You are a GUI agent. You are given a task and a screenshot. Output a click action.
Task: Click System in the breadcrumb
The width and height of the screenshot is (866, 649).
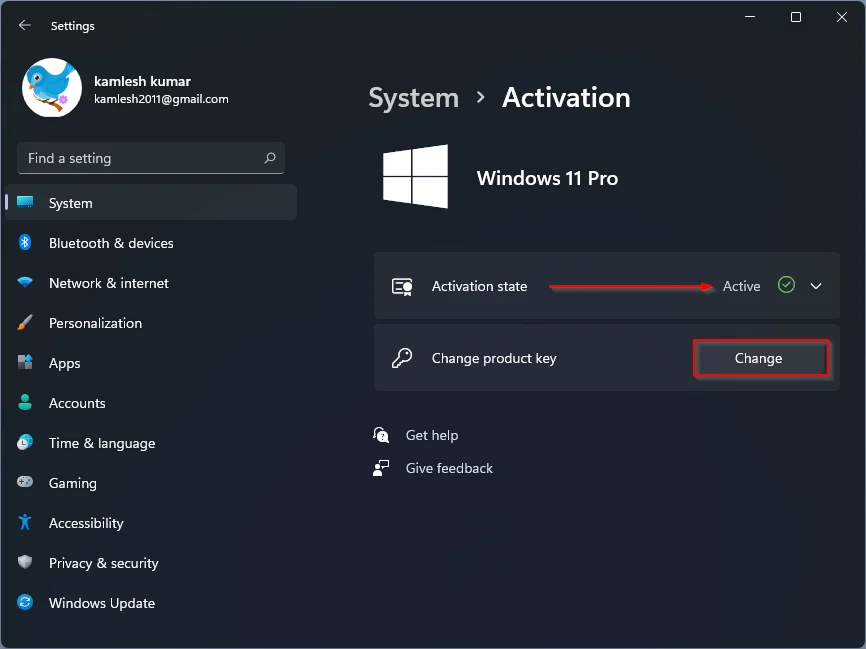click(x=413, y=98)
